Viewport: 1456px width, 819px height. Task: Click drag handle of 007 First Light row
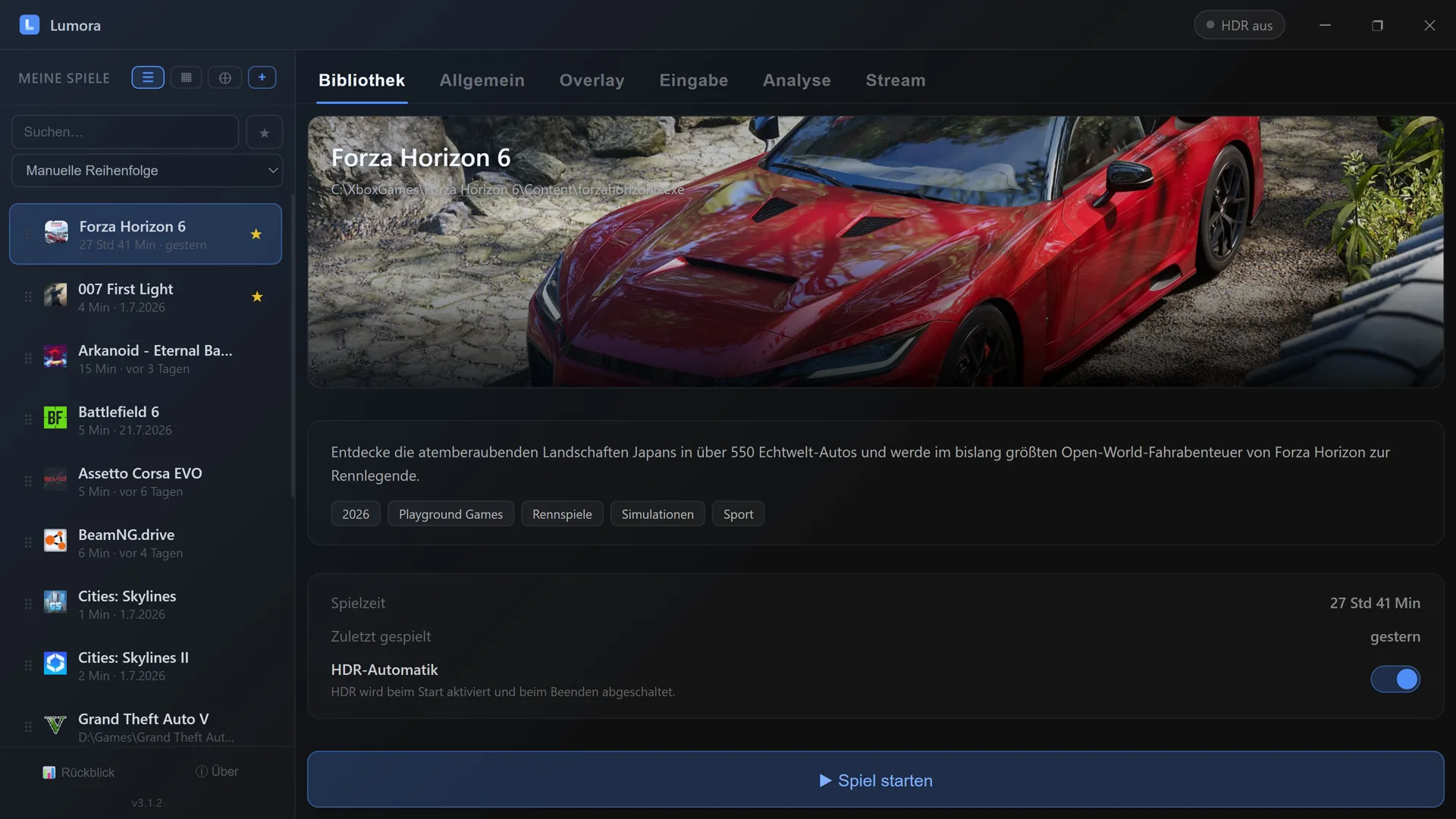point(28,297)
